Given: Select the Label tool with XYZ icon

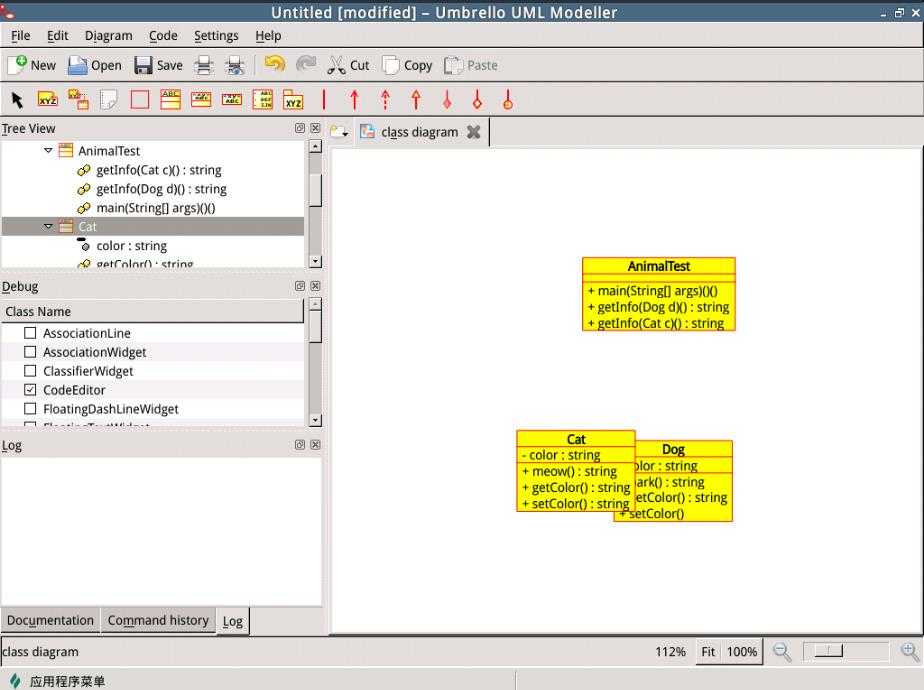Looking at the screenshot, I should pos(48,100).
